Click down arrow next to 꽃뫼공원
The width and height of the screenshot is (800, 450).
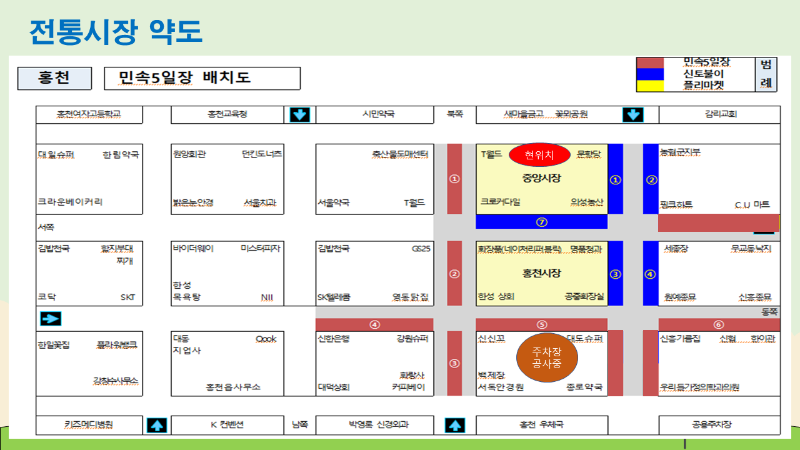pyautogui.click(x=632, y=115)
